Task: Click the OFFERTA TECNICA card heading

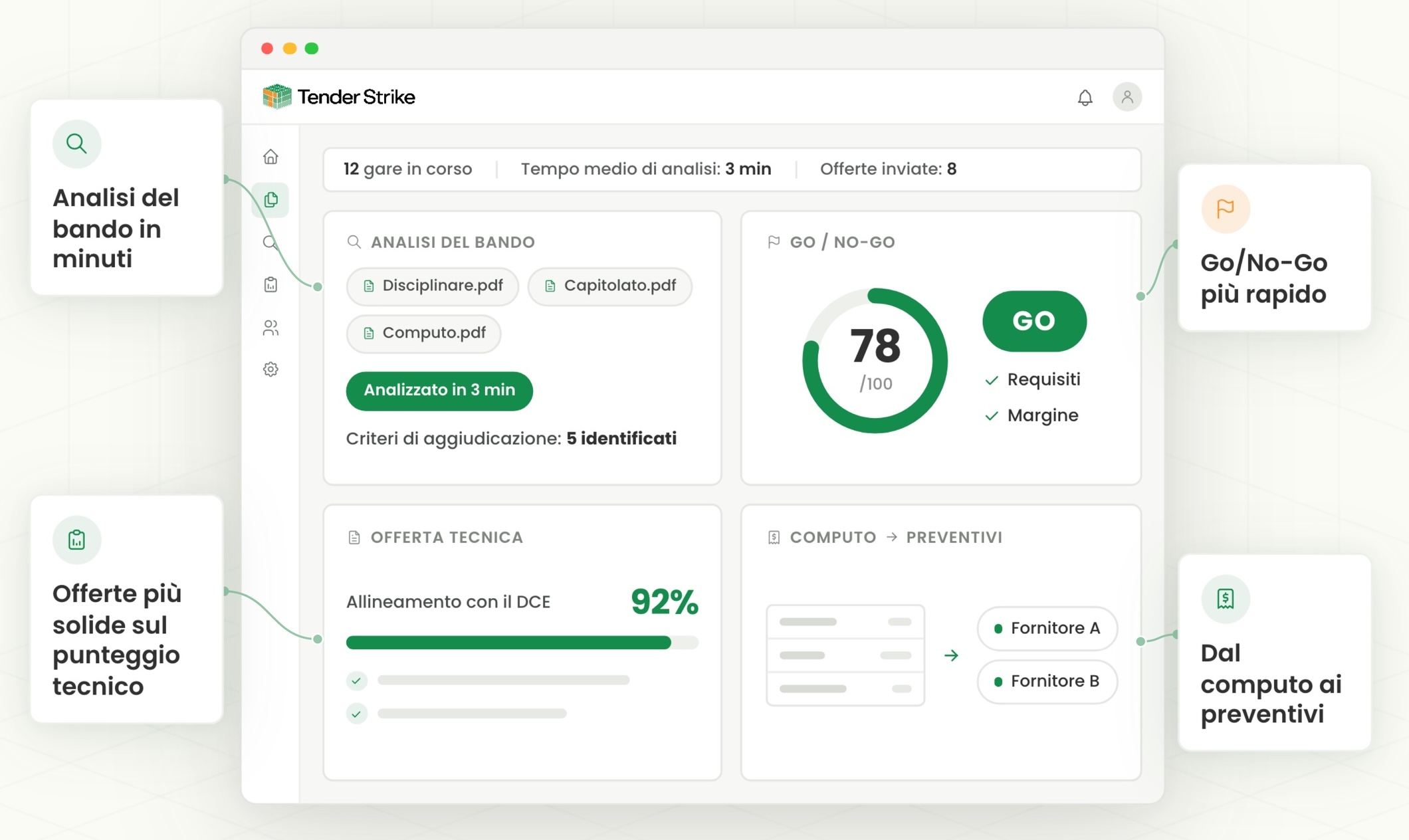Action: (447, 537)
